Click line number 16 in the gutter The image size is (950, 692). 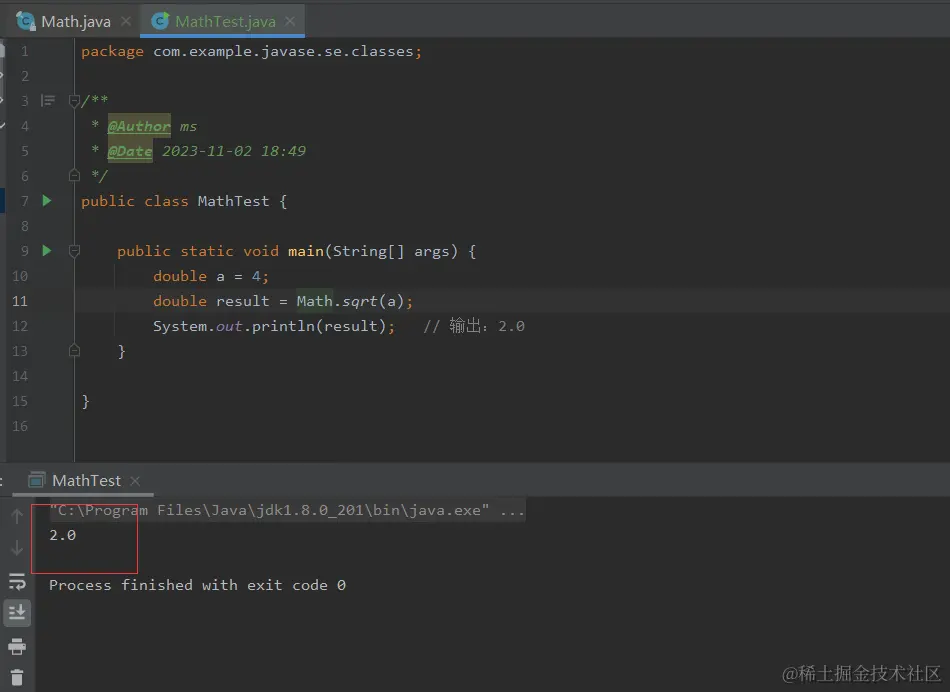(20, 426)
